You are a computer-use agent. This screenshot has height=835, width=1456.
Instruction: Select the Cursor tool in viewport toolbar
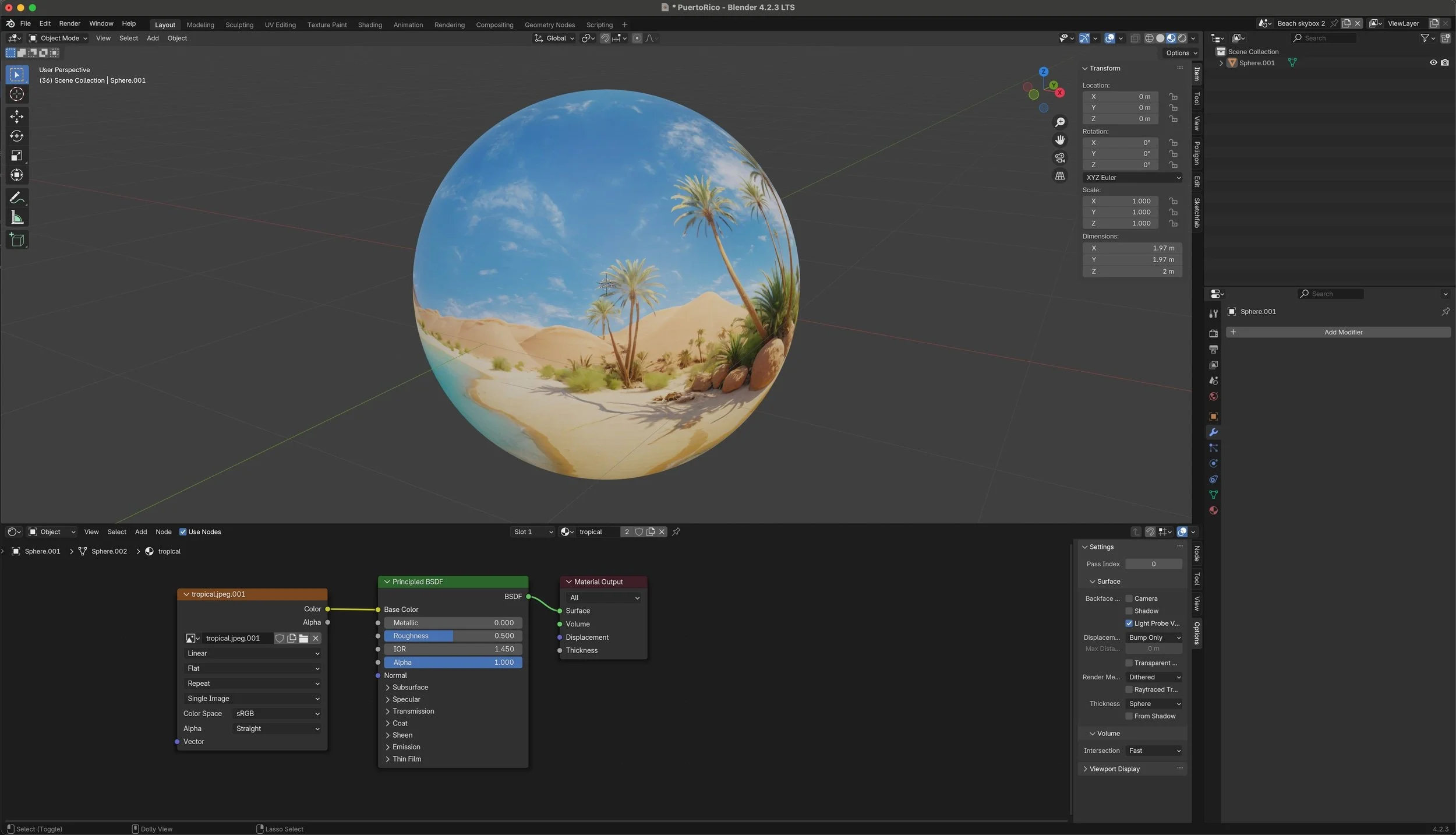(x=17, y=94)
